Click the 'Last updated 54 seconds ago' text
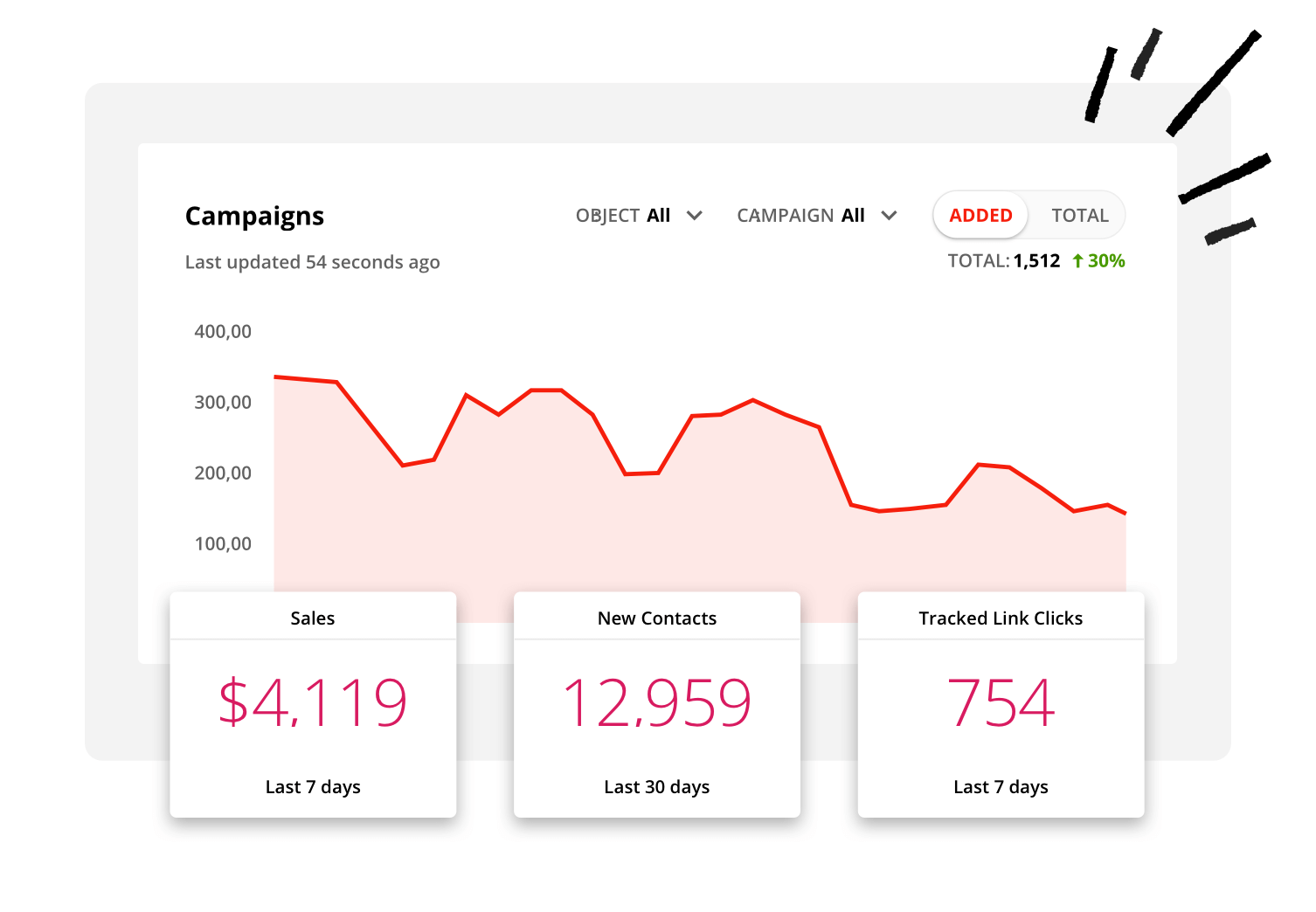 312,261
